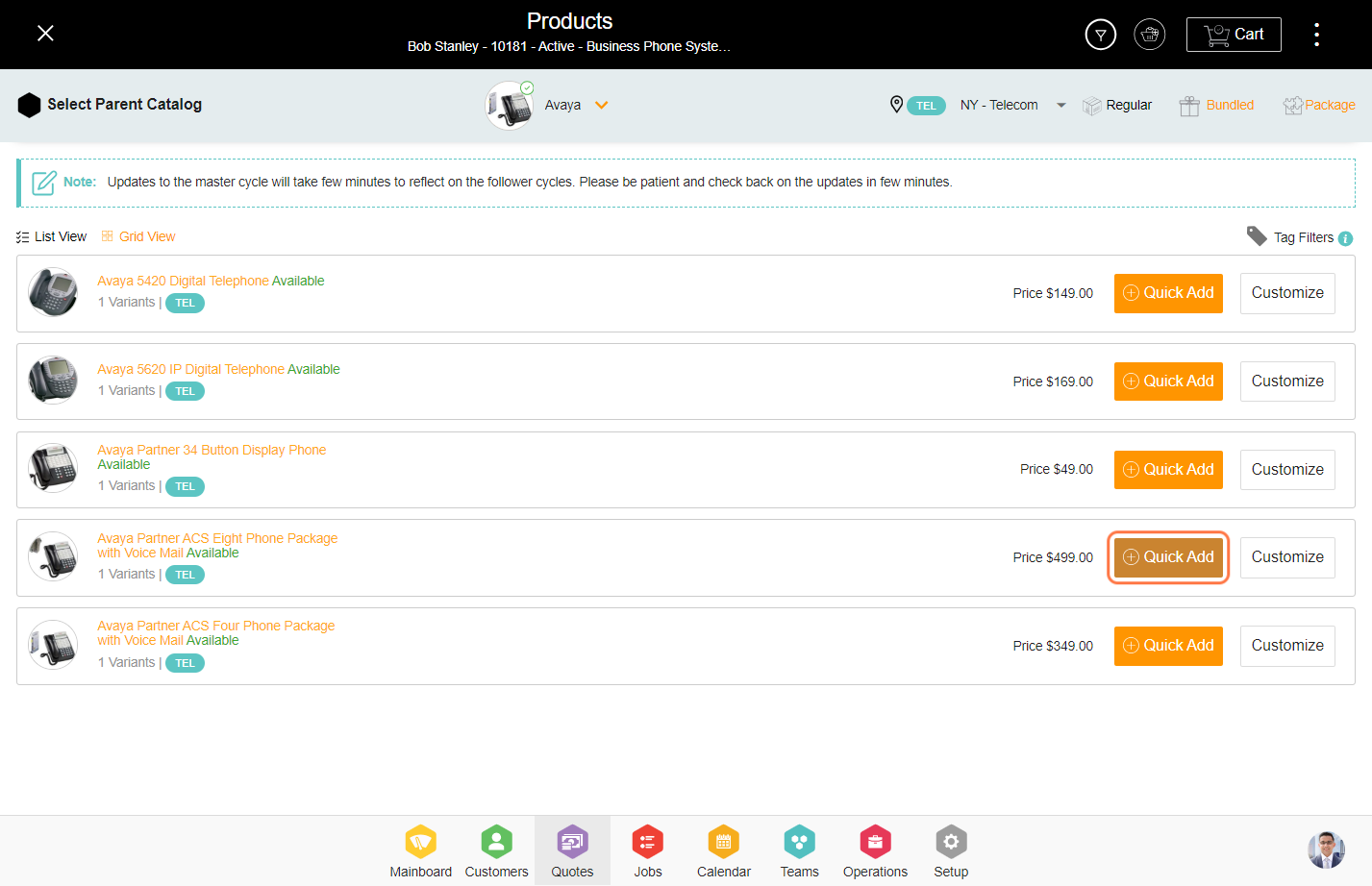Click TEL tag on Four Phone Package row

pyautogui.click(x=185, y=663)
